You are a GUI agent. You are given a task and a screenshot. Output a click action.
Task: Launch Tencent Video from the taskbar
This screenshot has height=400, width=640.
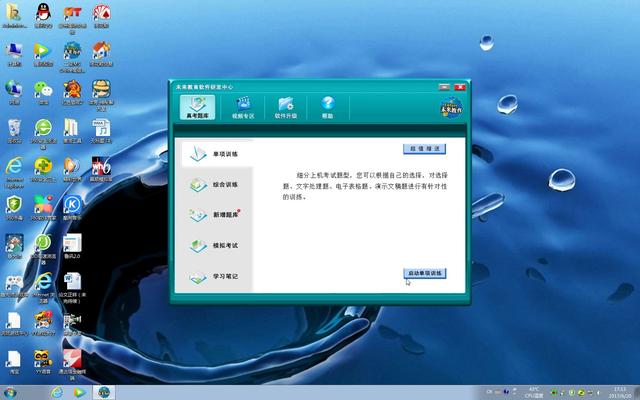click(x=80, y=393)
